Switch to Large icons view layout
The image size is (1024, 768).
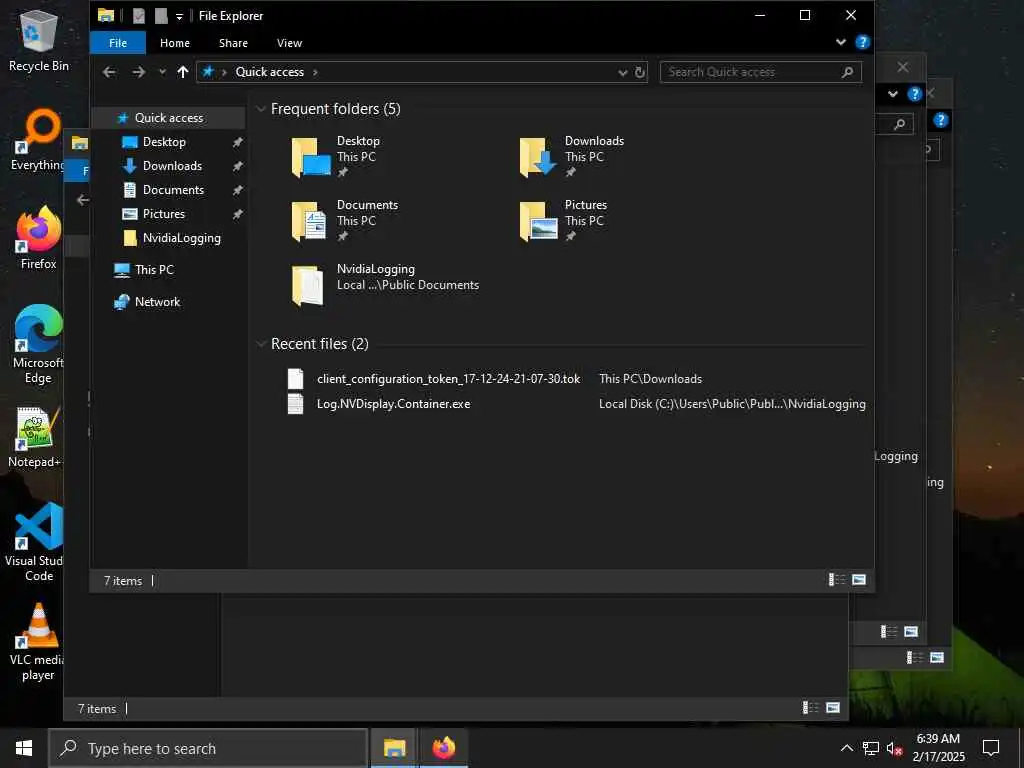click(x=859, y=580)
